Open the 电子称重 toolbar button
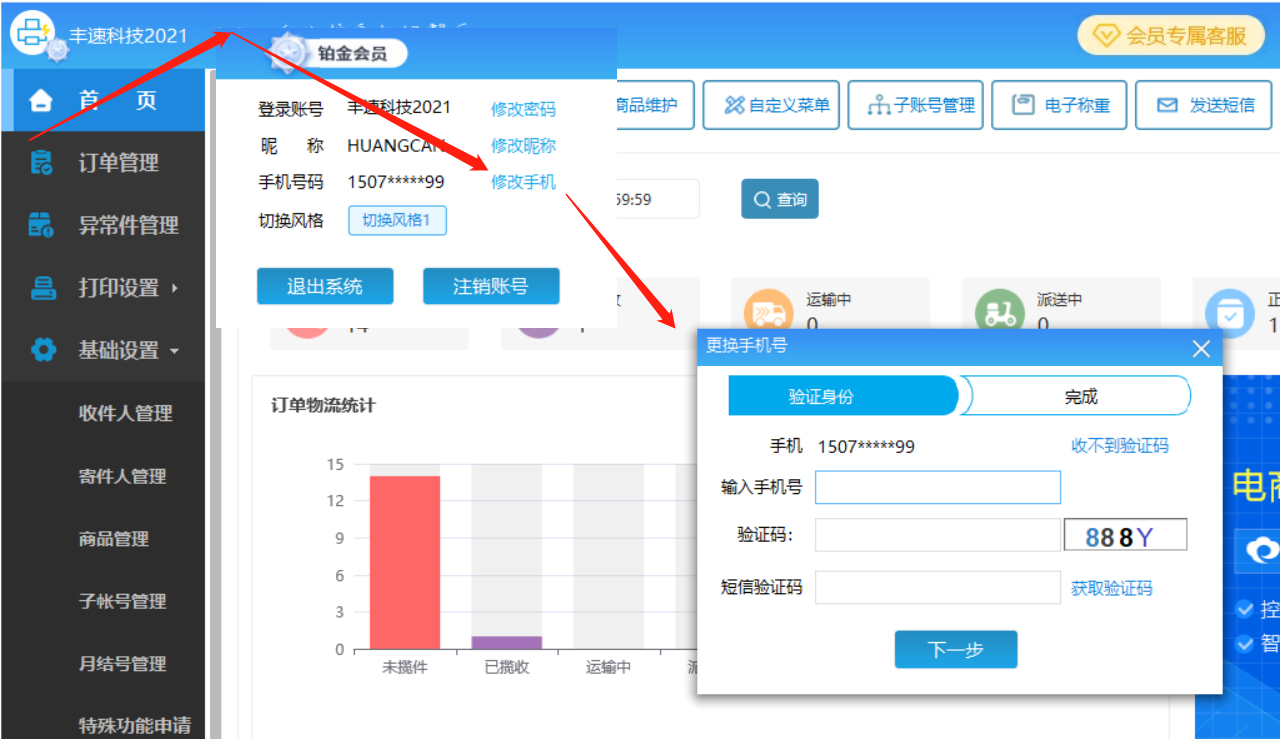Viewport: 1280px width, 739px height. 1060,105
